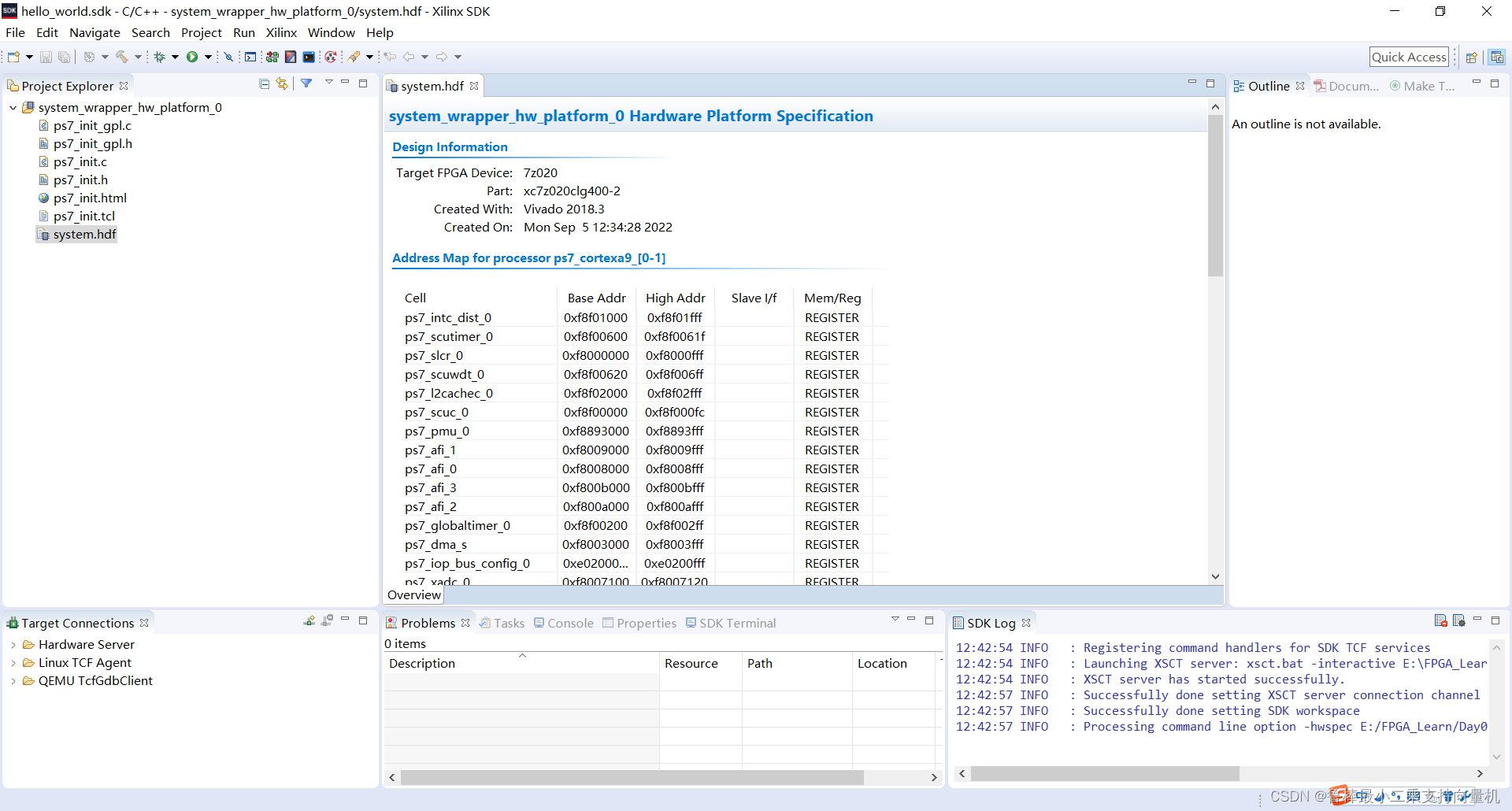Select the C/C++ perspective icon

click(1497, 57)
